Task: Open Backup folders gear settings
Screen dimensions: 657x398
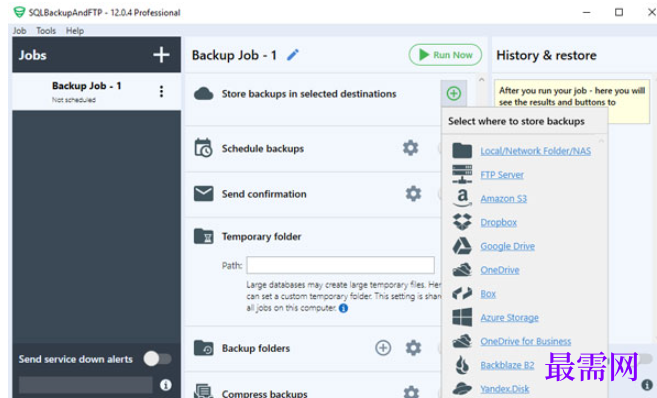Action: (x=413, y=348)
